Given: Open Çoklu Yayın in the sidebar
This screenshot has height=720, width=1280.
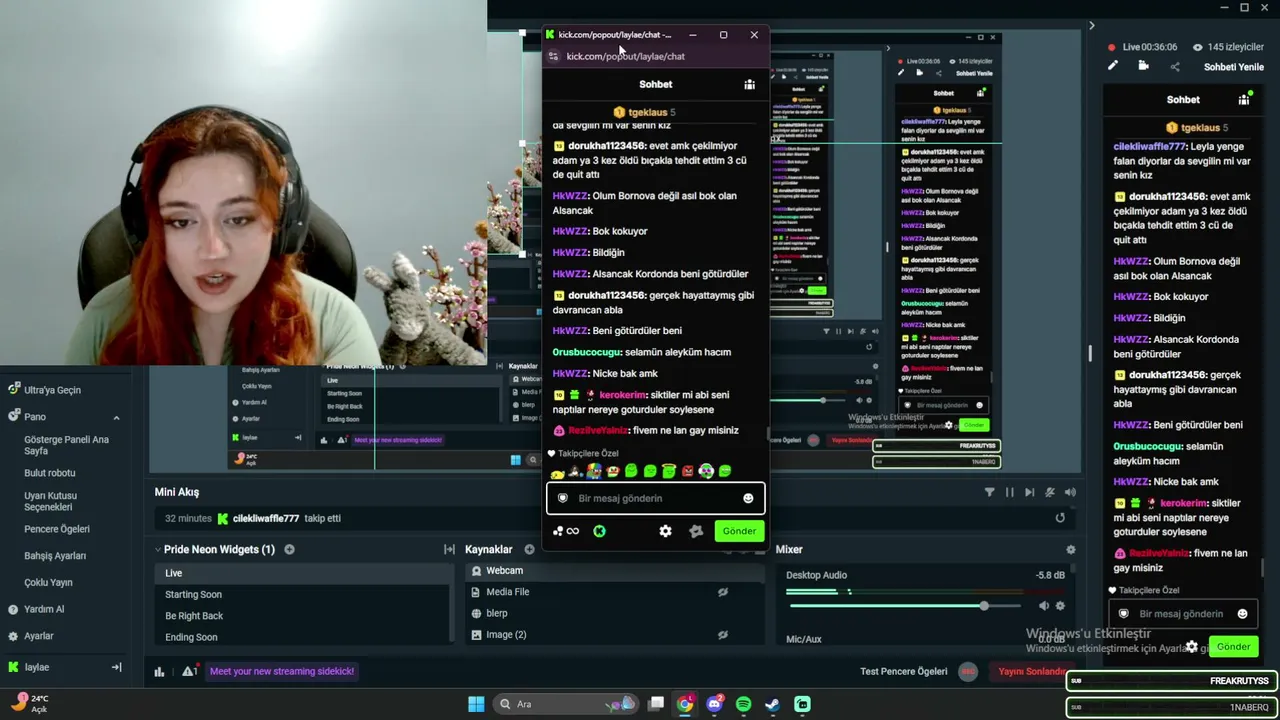Looking at the screenshot, I should (48, 582).
